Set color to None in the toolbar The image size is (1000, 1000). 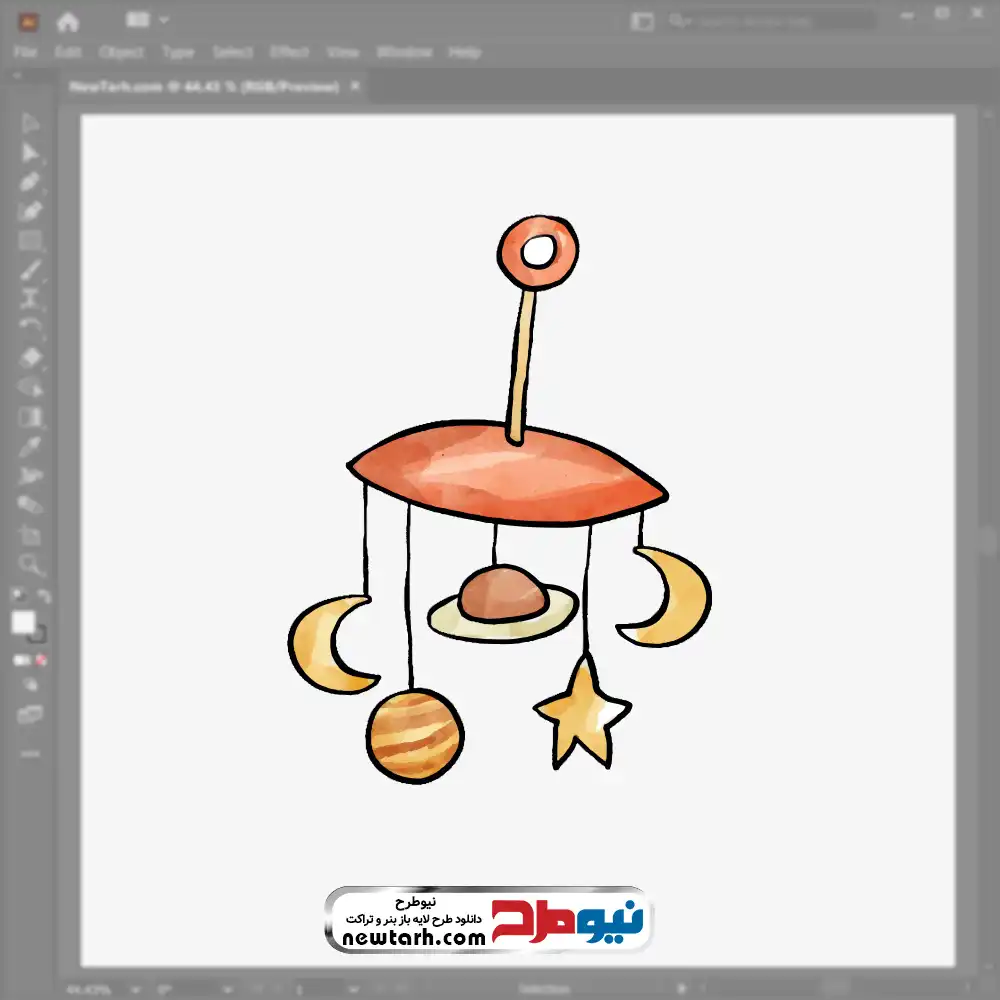point(42,660)
